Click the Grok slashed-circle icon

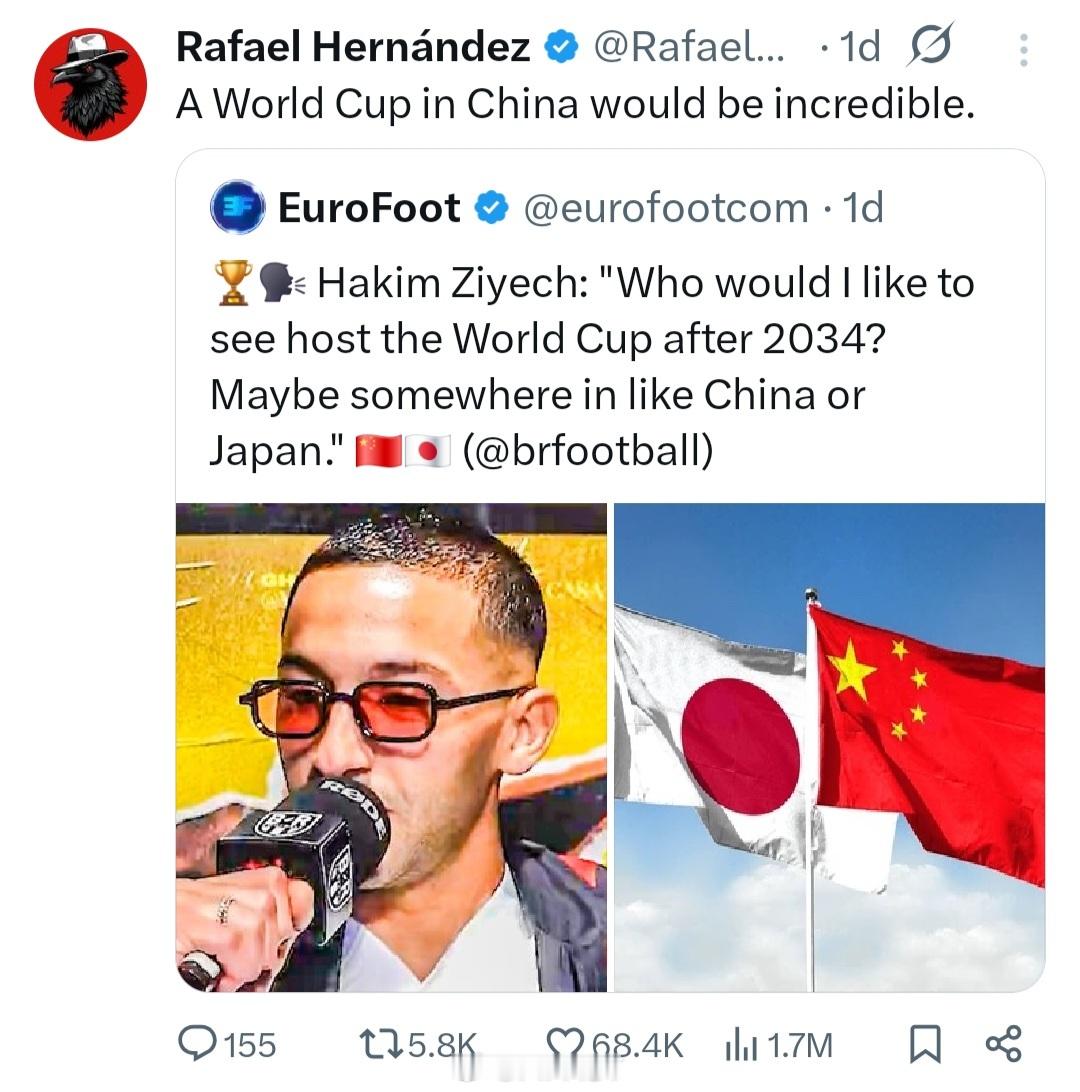(x=930, y=45)
